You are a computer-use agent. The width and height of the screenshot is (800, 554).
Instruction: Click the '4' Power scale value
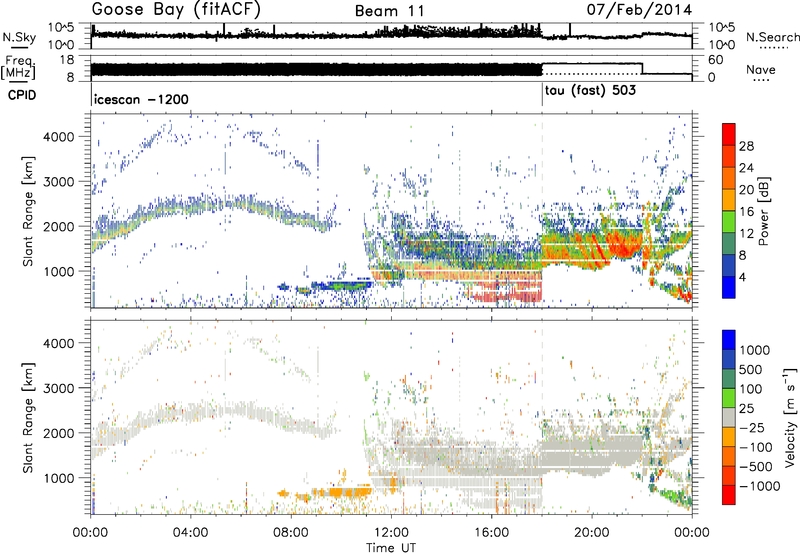tap(742, 277)
